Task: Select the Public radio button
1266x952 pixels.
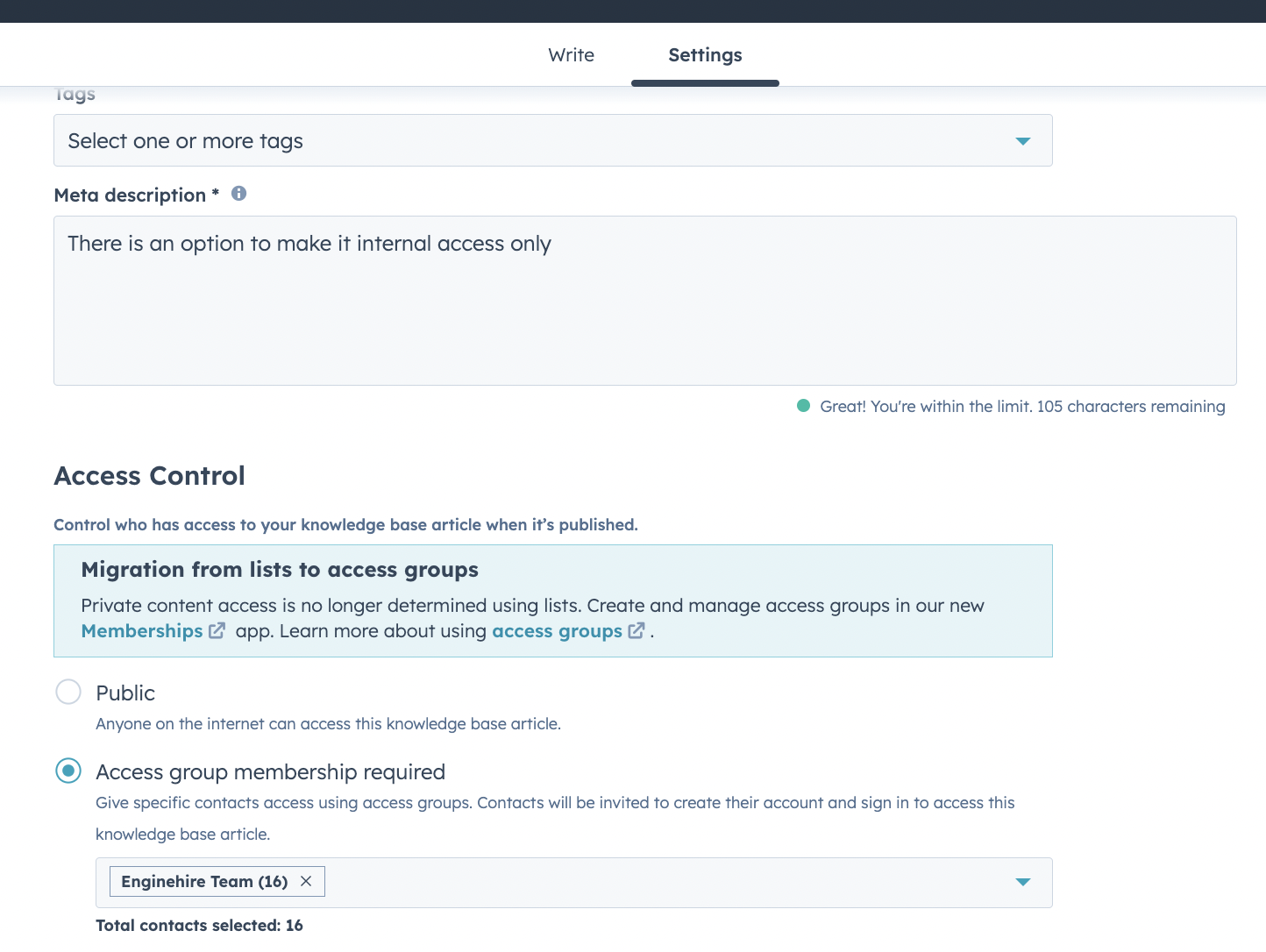Action: (x=68, y=692)
